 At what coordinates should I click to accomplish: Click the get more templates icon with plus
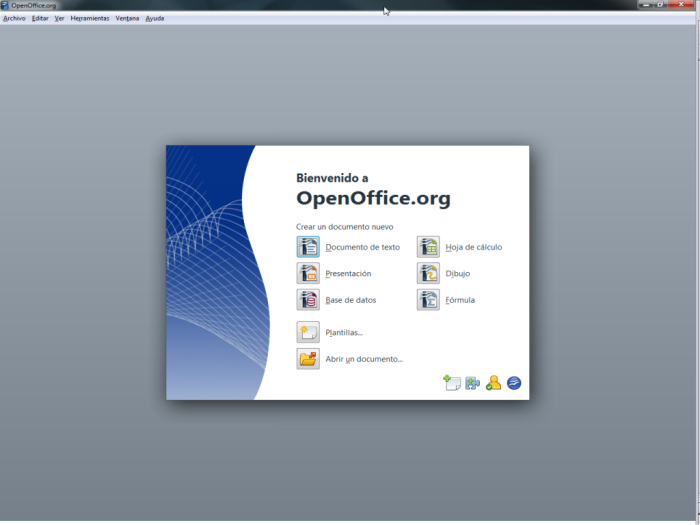pos(452,383)
